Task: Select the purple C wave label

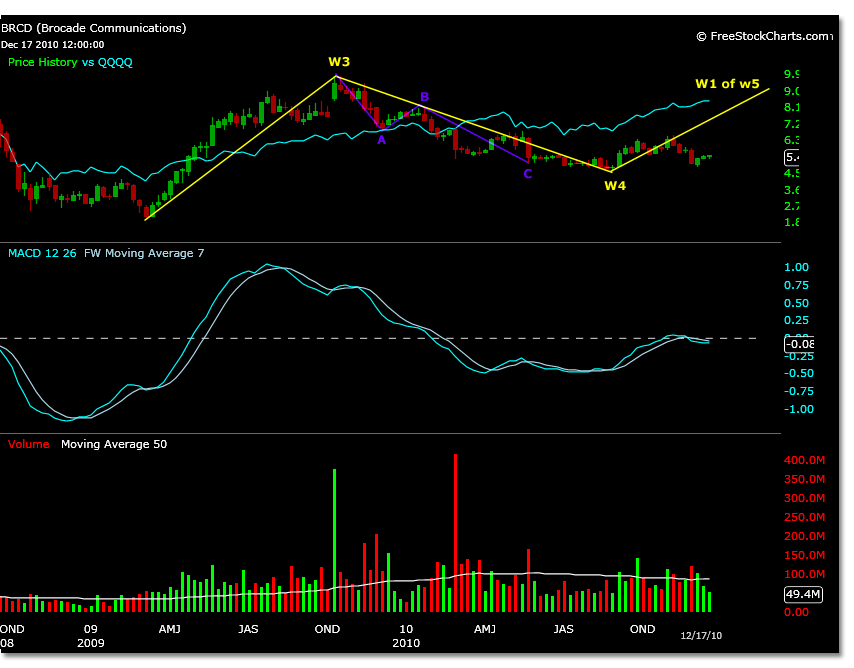Action: pyautogui.click(x=527, y=174)
